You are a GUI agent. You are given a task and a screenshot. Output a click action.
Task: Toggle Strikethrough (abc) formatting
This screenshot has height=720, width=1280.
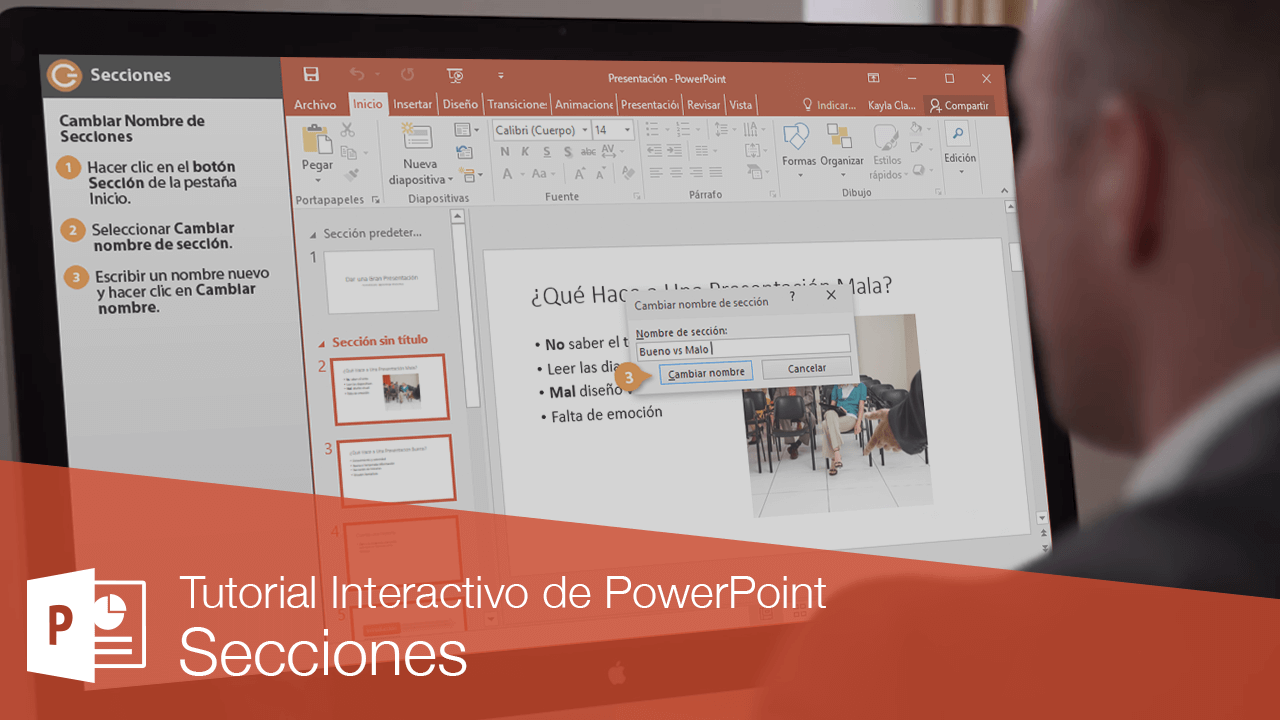[x=588, y=152]
